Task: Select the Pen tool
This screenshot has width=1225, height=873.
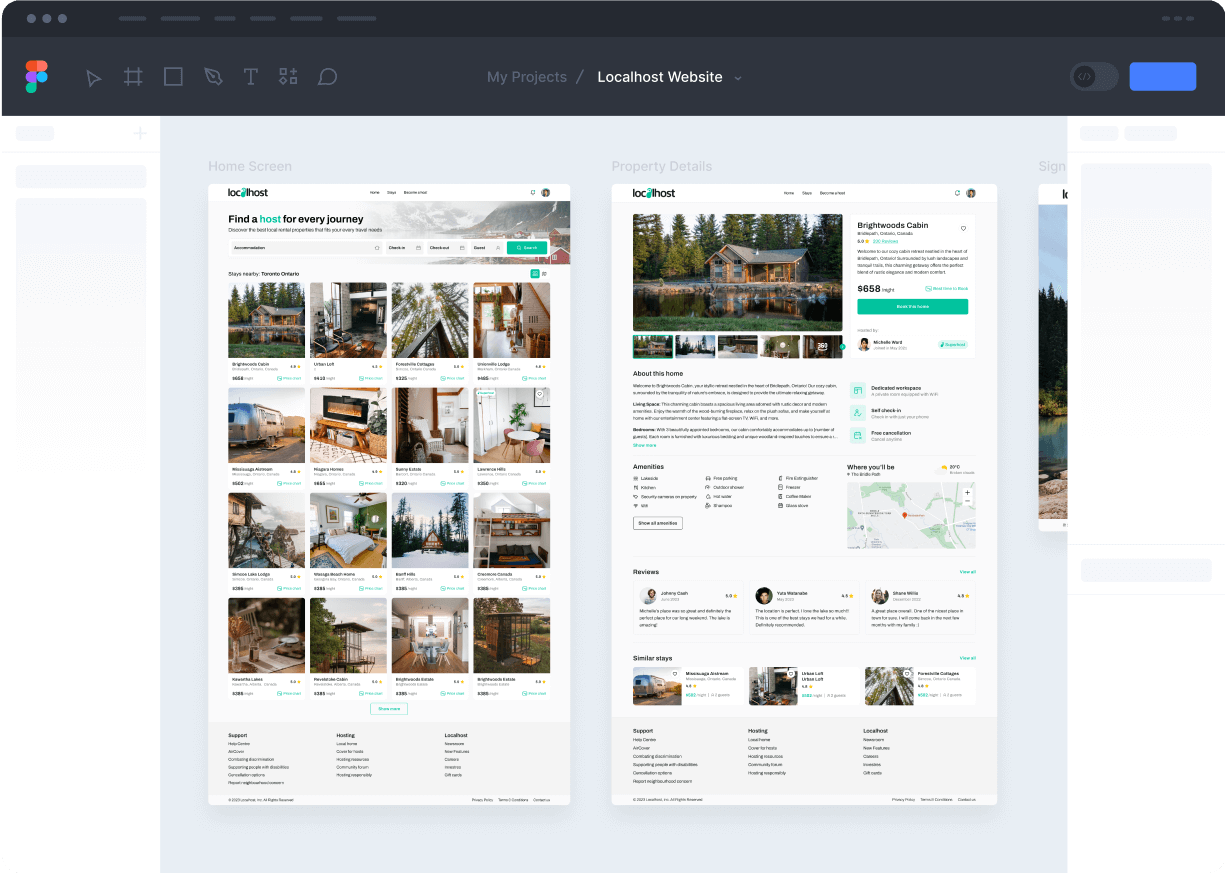Action: coord(213,77)
